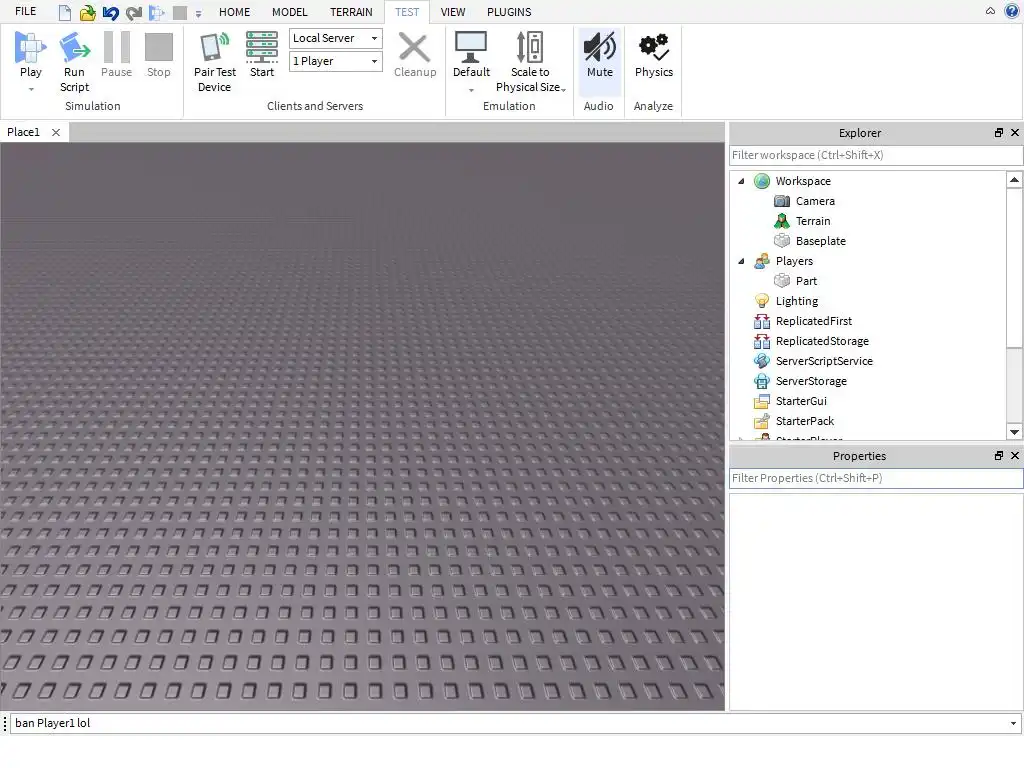Select StarterPack in Explorer
The width and height of the screenshot is (1024, 768).
(x=805, y=421)
